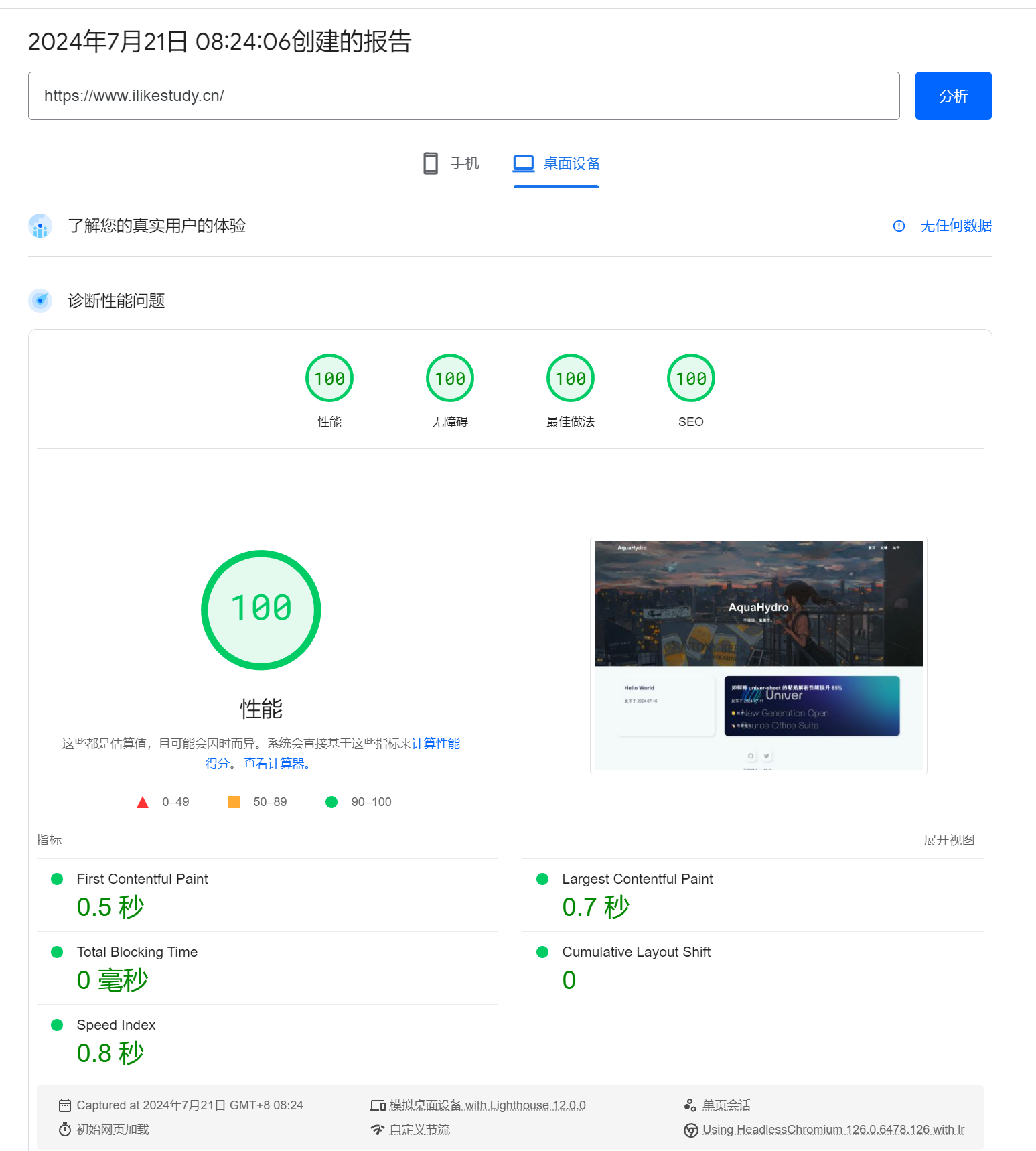The width and height of the screenshot is (1036, 1151).
Task: Click the 无任何数据 info icon
Action: (899, 226)
